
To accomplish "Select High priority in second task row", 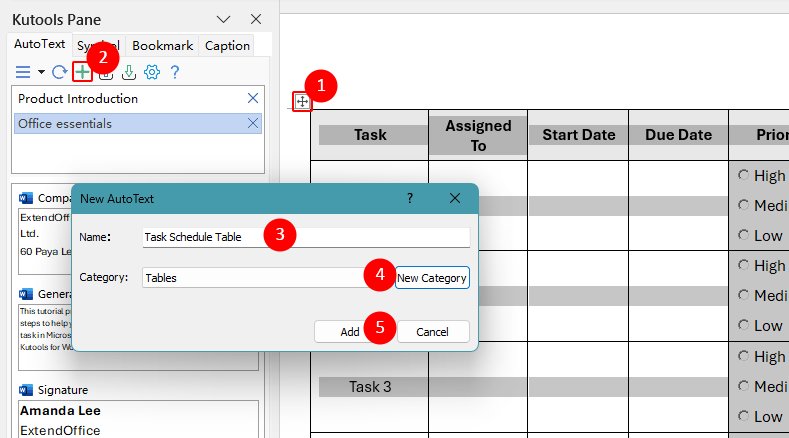I will point(743,265).
